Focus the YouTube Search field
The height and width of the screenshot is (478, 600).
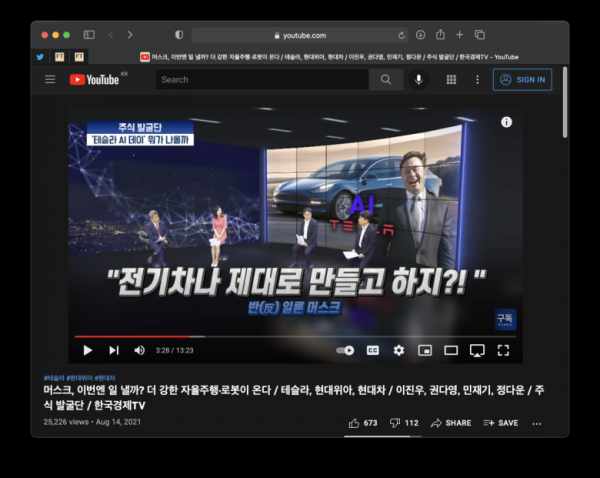click(x=262, y=80)
